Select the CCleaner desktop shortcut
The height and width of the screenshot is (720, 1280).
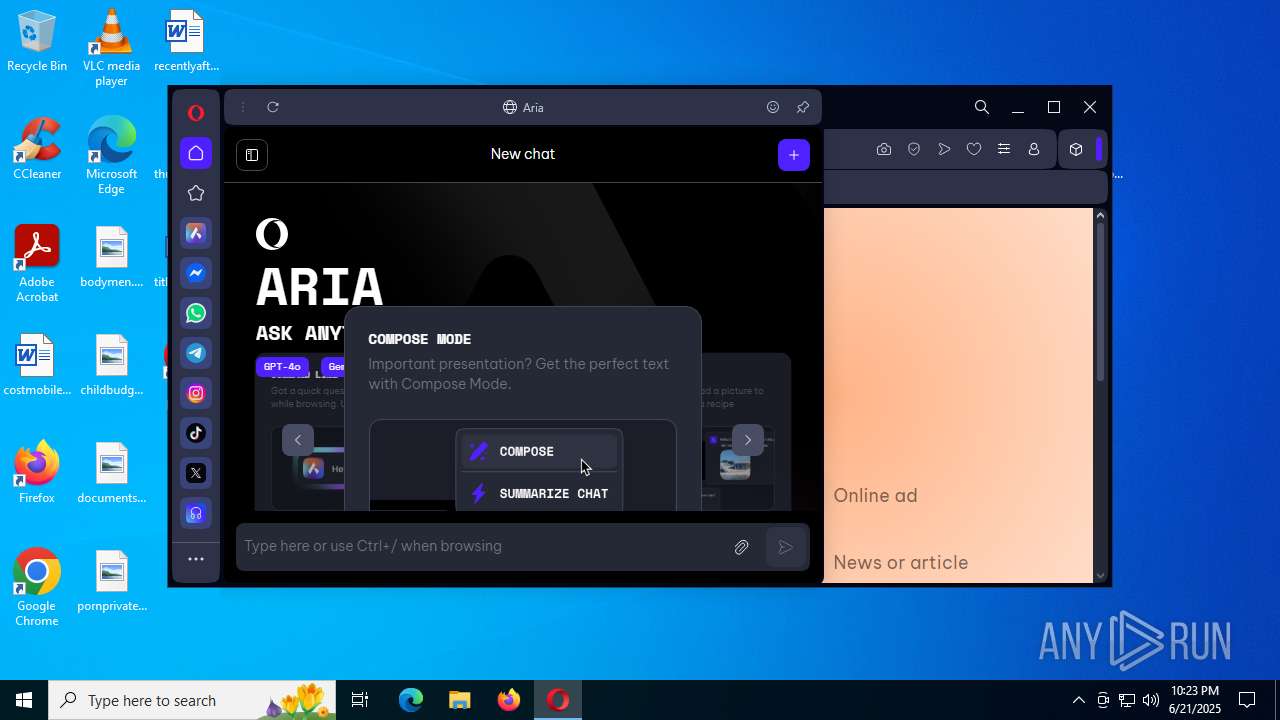[37, 150]
